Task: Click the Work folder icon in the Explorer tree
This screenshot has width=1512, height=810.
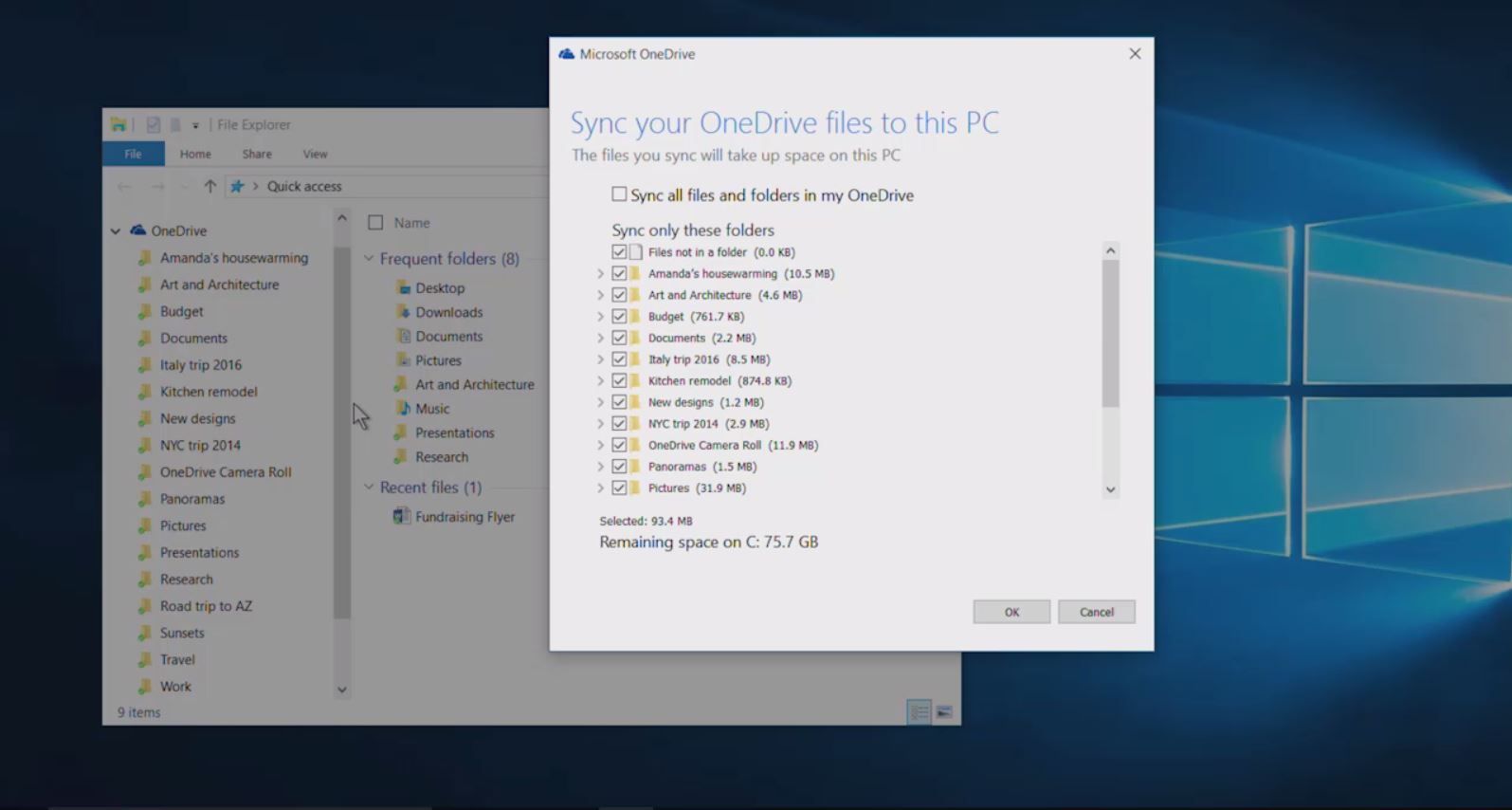Action: click(x=145, y=686)
